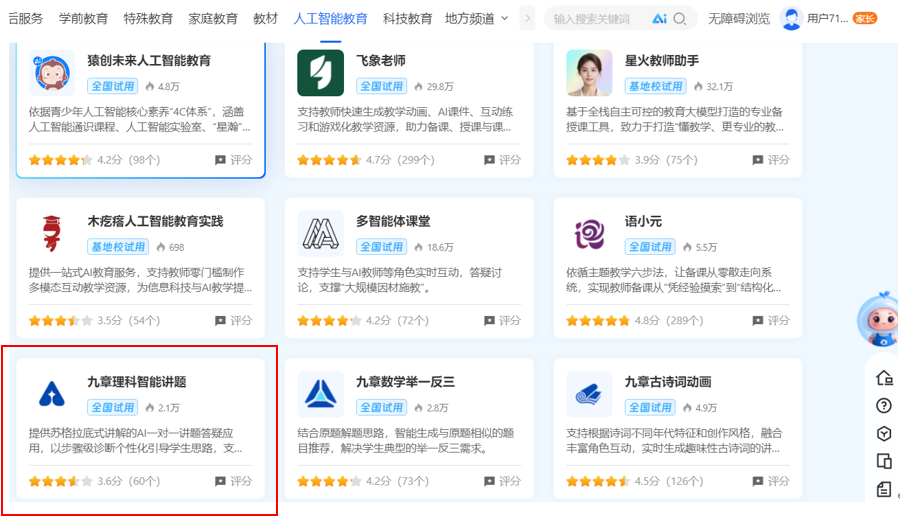The image size is (900, 519).
Task: Rate 猿创未来人工智能教育 via 评分
Action: (x=233, y=160)
